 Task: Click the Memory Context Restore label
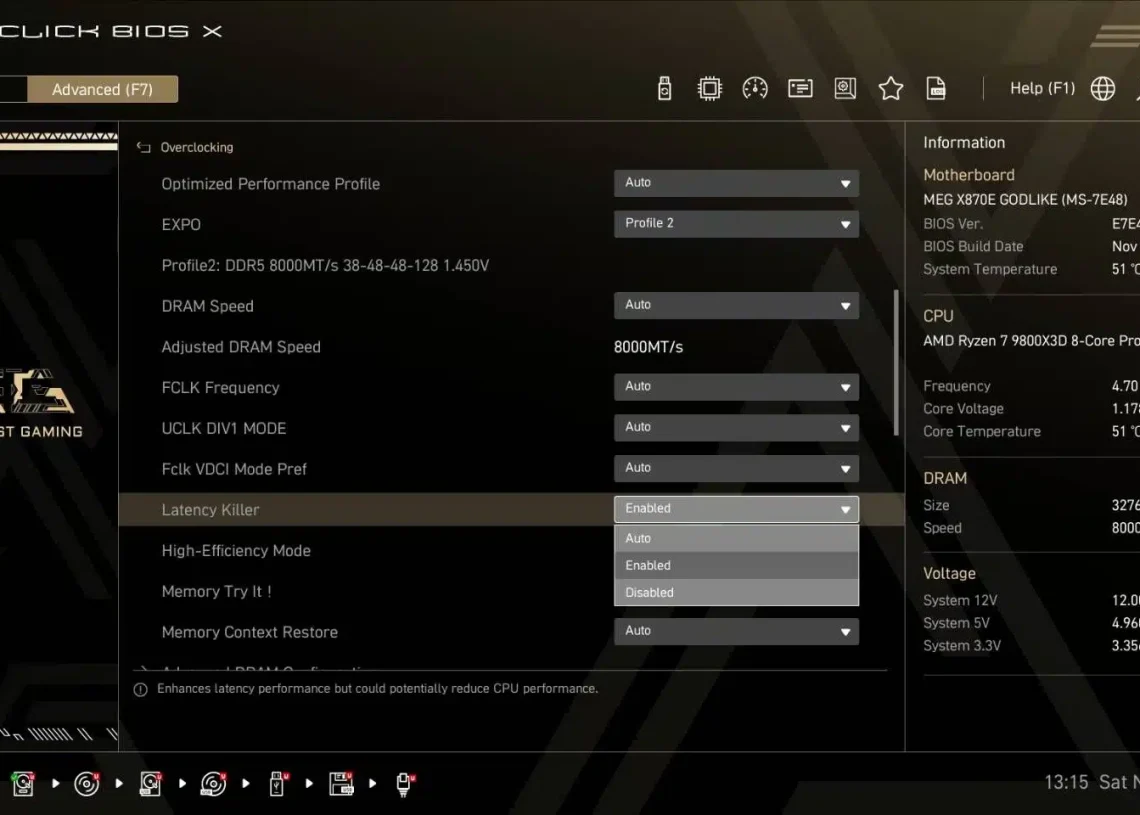click(x=249, y=633)
